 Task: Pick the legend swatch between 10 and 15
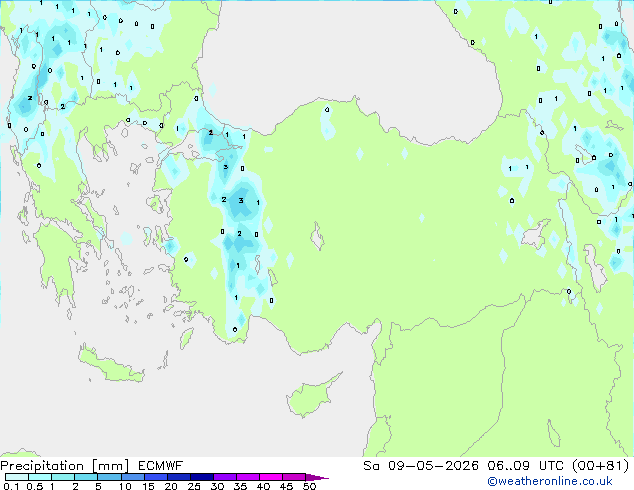(x=133, y=477)
